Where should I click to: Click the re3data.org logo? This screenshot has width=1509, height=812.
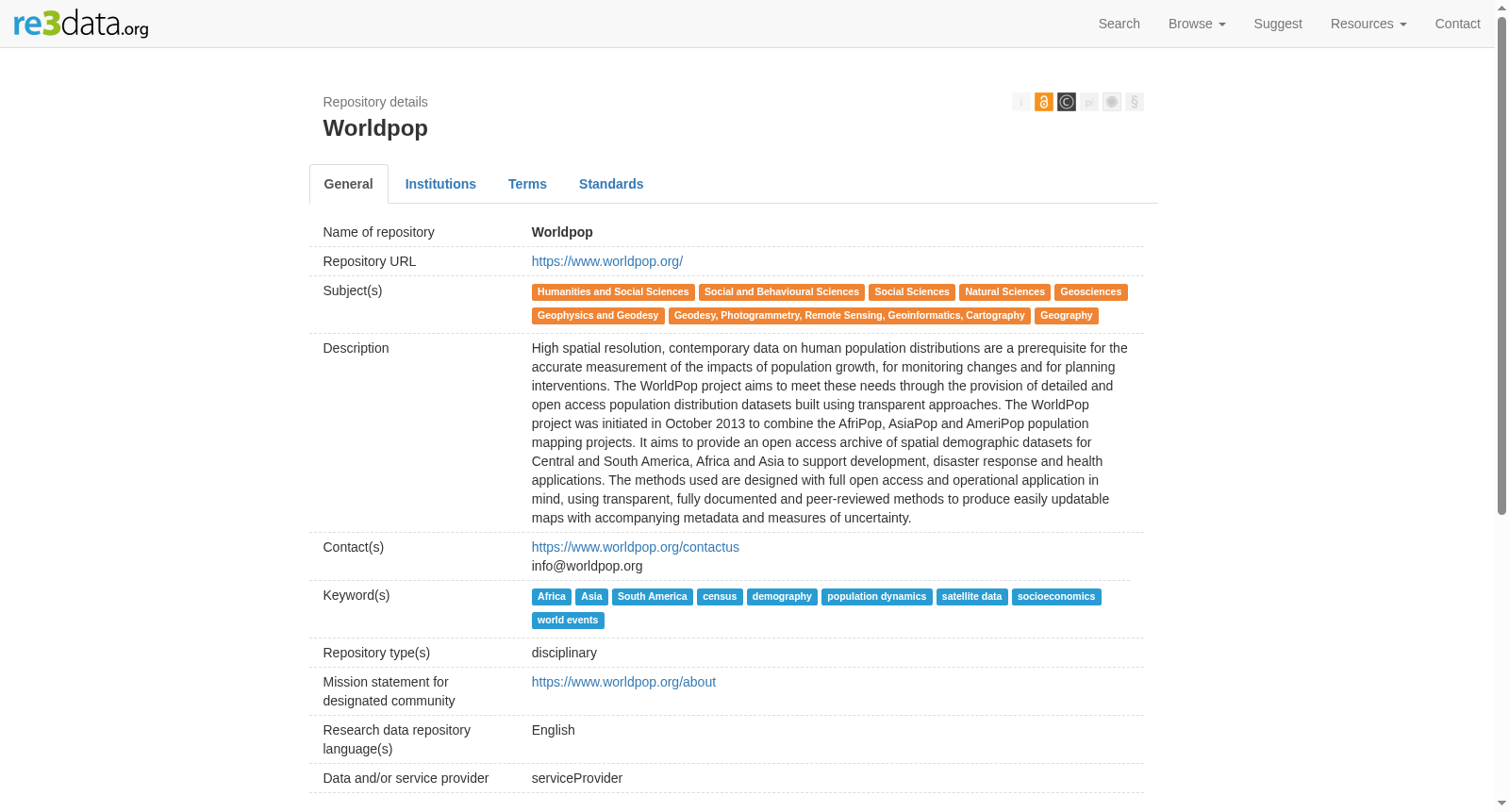81,24
